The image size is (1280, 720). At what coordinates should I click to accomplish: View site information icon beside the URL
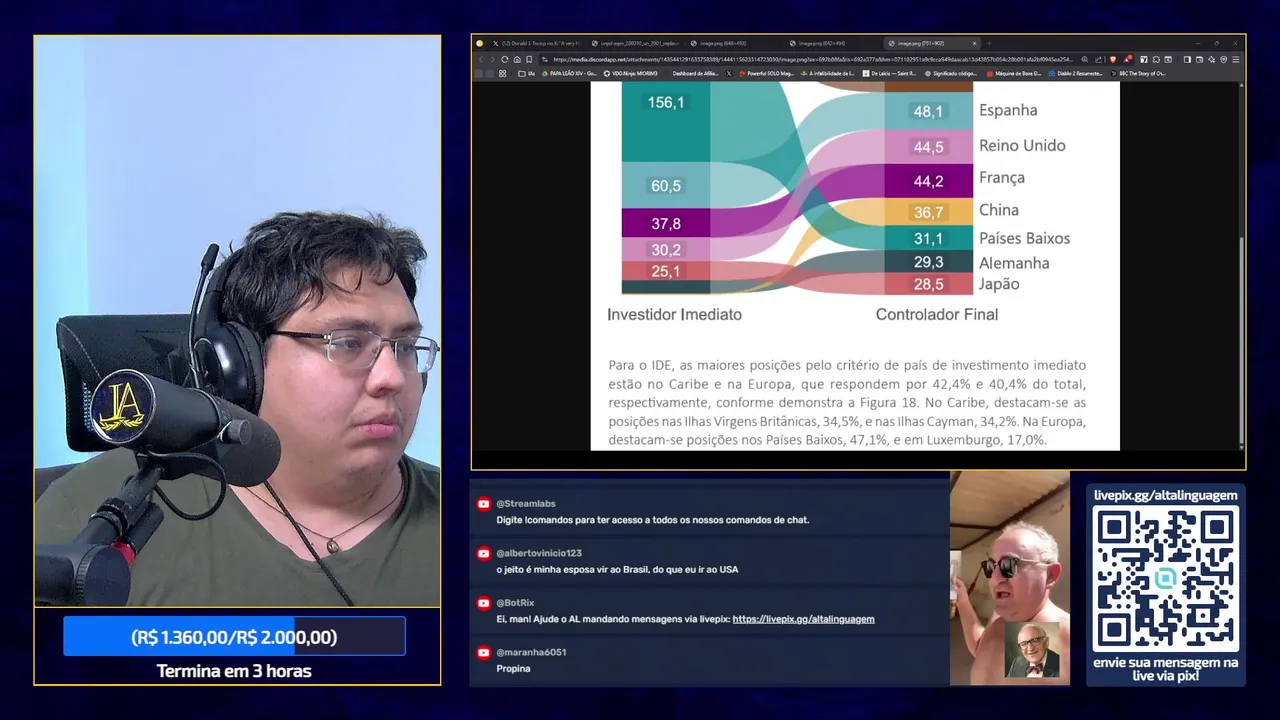click(545, 59)
